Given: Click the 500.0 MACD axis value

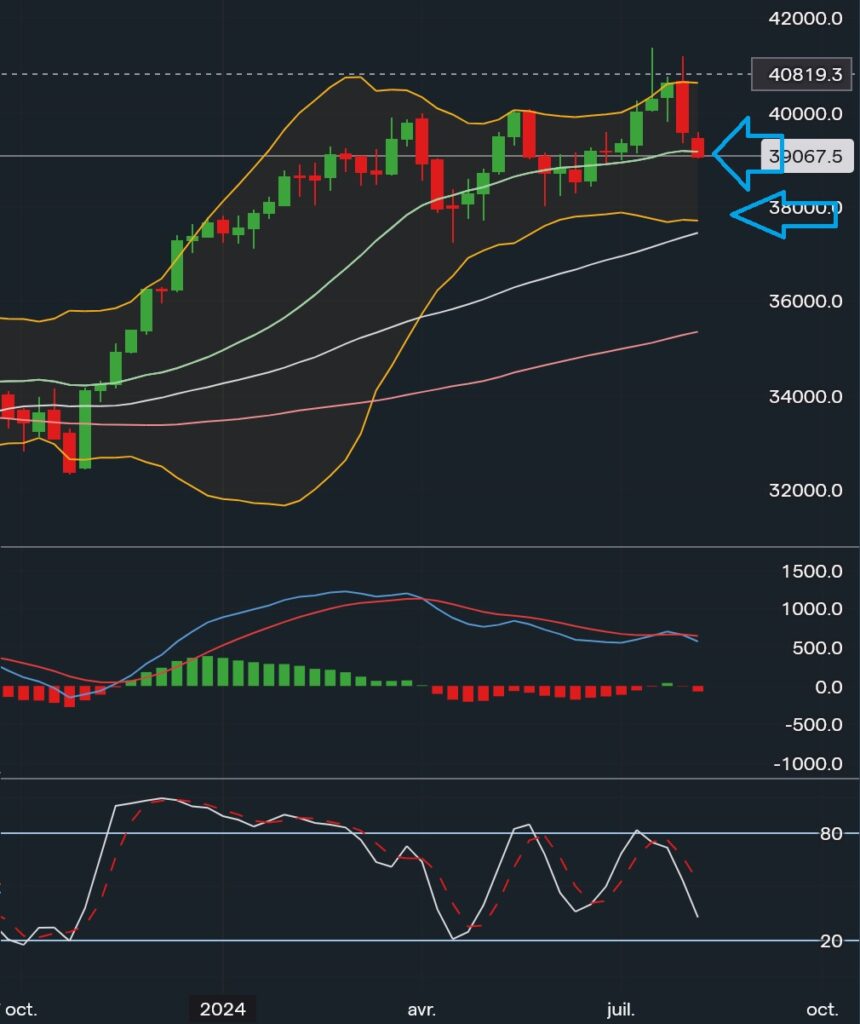Looking at the screenshot, I should click(x=818, y=648).
